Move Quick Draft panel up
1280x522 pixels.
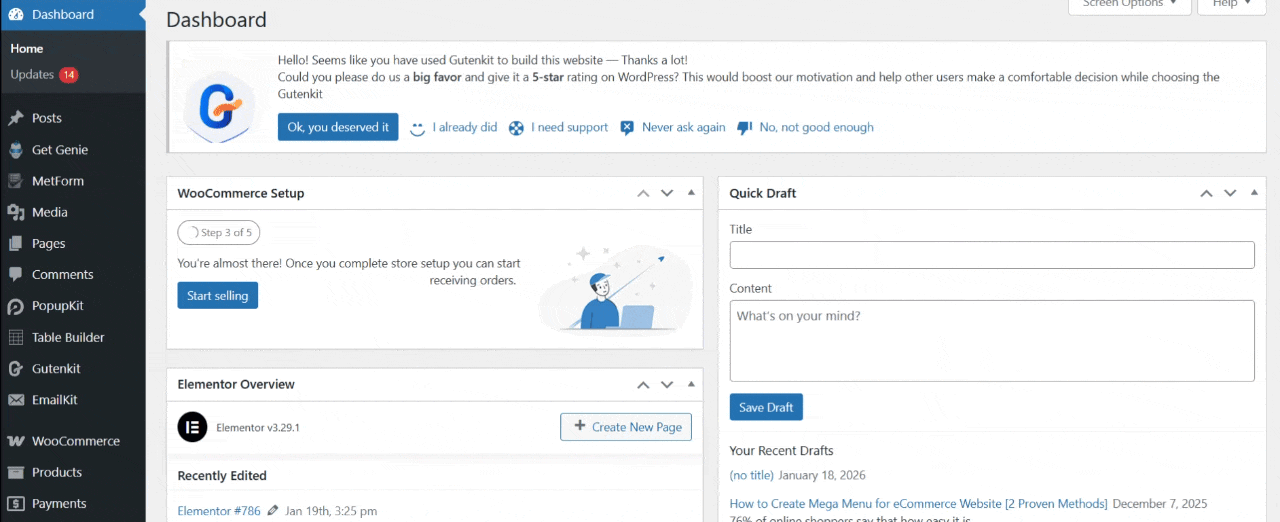tap(1206, 193)
